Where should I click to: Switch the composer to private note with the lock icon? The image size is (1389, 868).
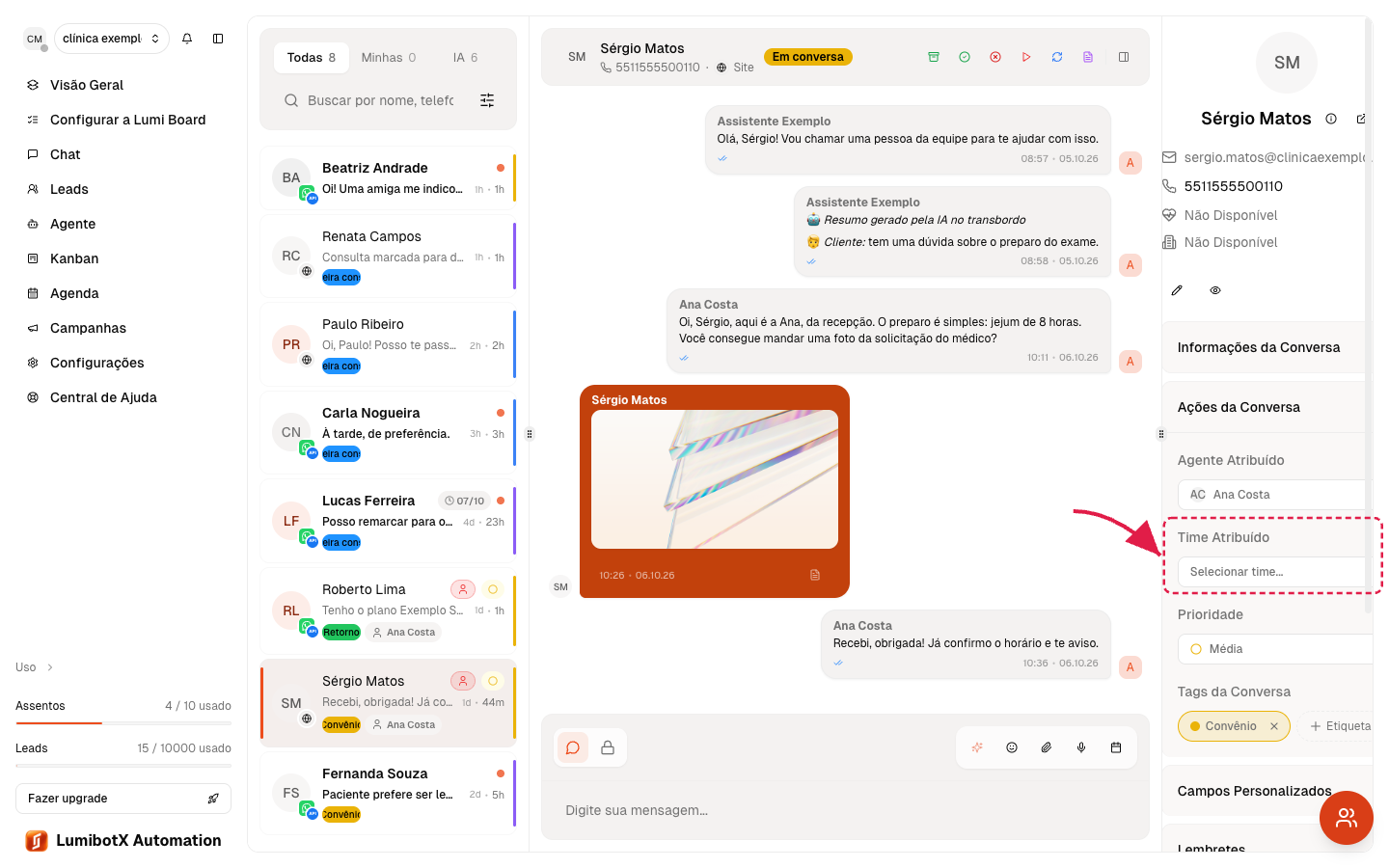[608, 747]
